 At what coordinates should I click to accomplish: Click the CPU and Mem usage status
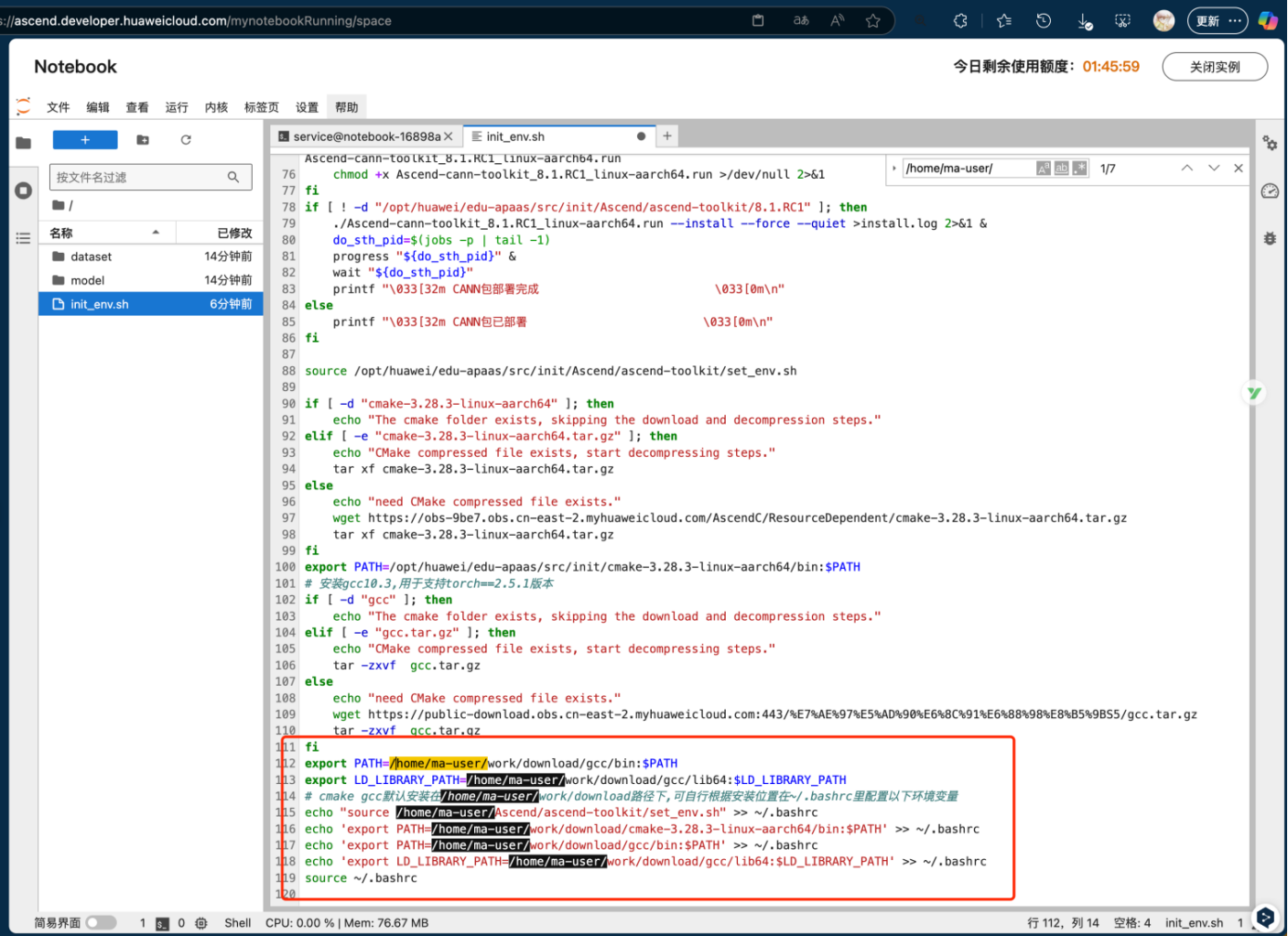click(347, 923)
